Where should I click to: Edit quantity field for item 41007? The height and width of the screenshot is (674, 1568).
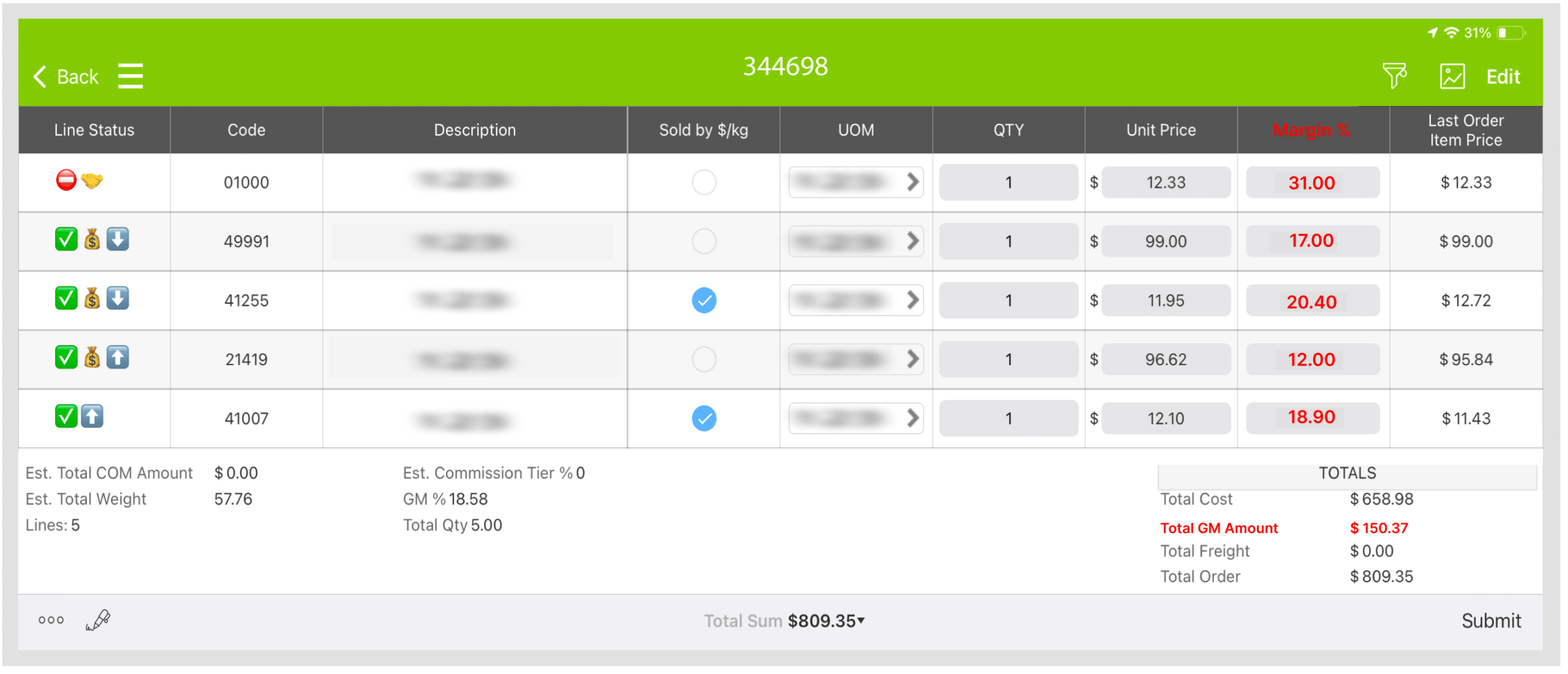point(1008,418)
